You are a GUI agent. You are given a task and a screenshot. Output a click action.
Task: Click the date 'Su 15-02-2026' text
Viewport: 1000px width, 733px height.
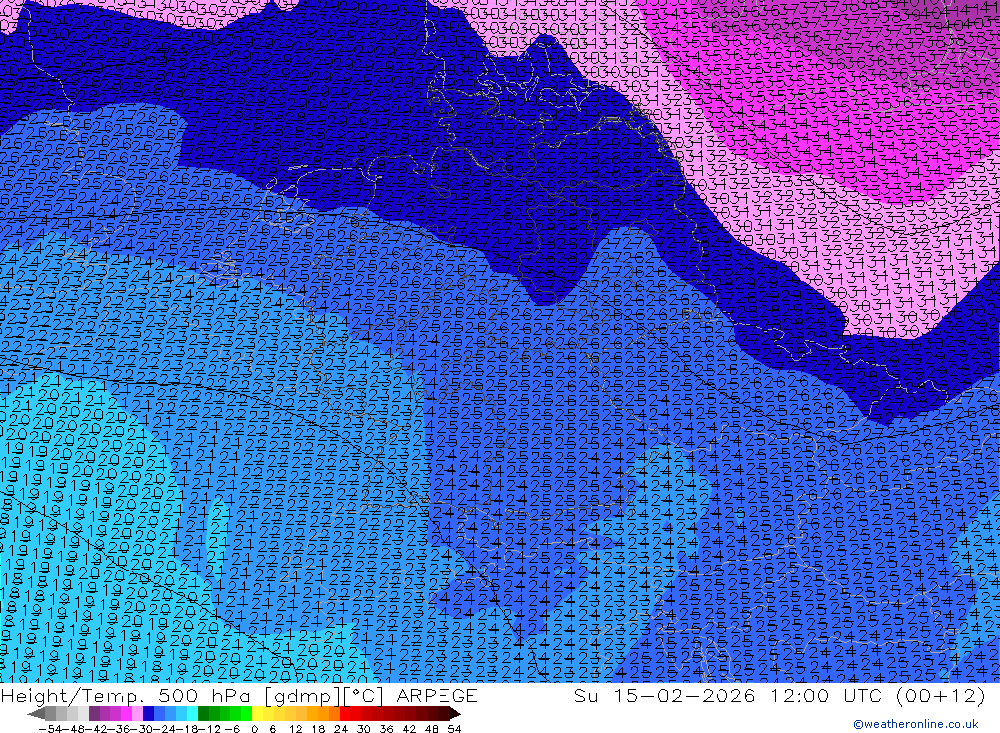pos(664,696)
